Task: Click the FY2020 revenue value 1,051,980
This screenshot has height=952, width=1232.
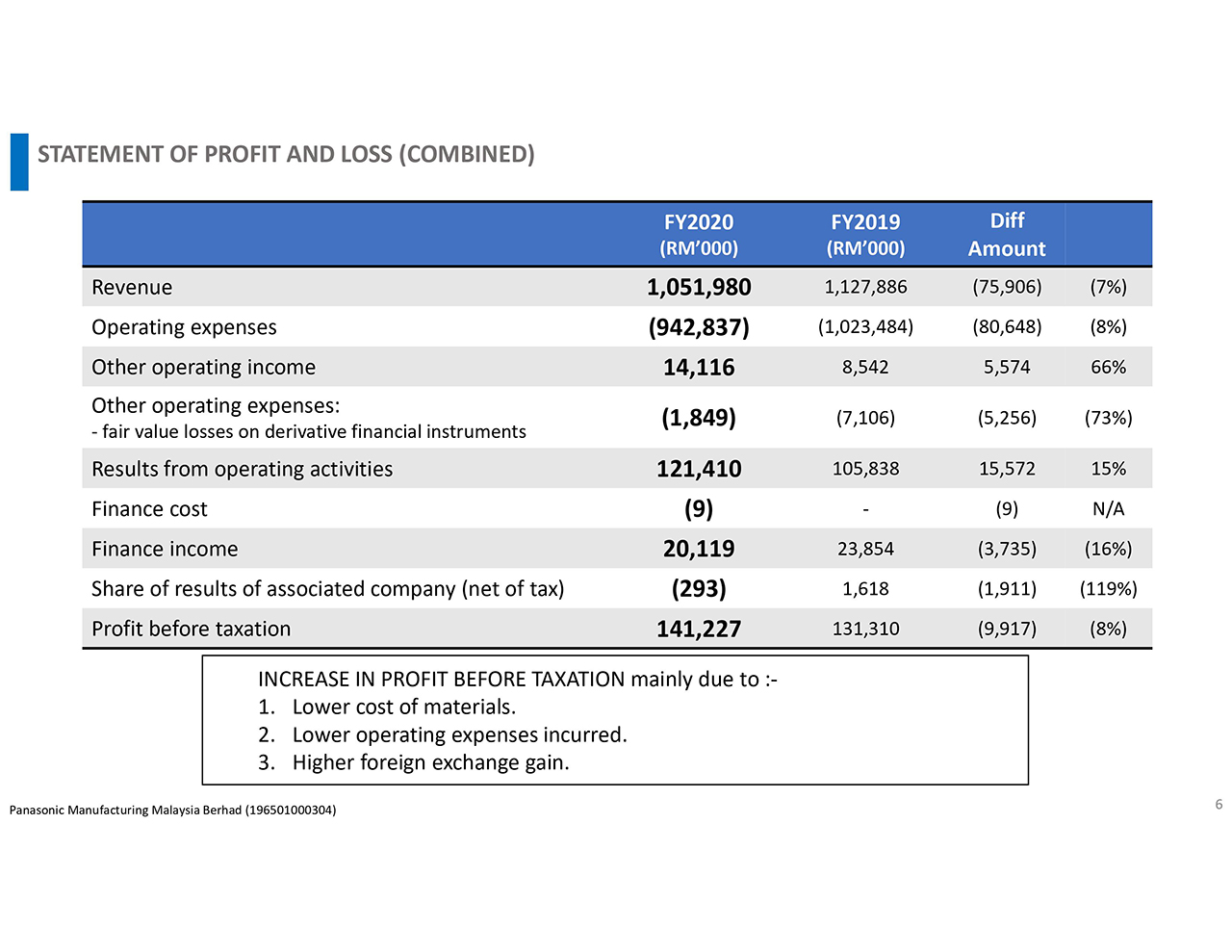Action: tap(699, 287)
